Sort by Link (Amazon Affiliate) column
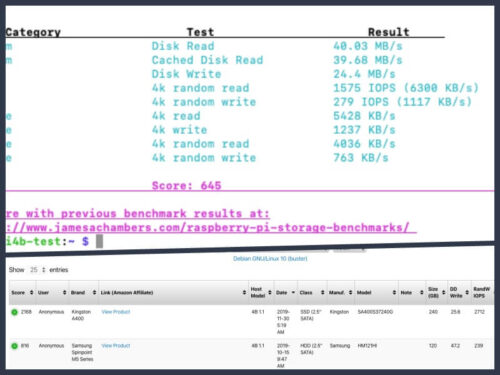500x375 pixels. [173, 293]
